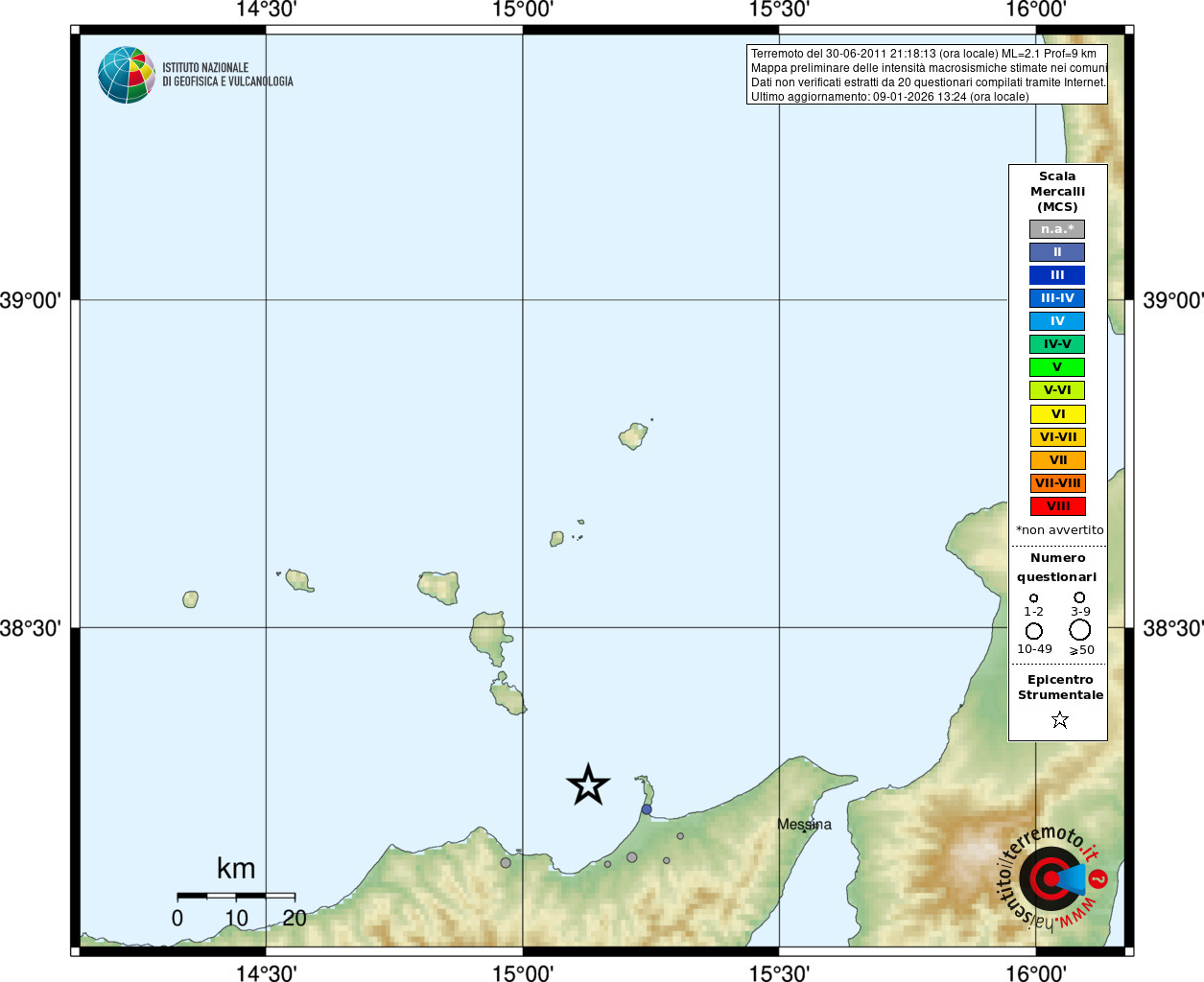Click the III-IV intensity legend swatch

click(x=1057, y=298)
